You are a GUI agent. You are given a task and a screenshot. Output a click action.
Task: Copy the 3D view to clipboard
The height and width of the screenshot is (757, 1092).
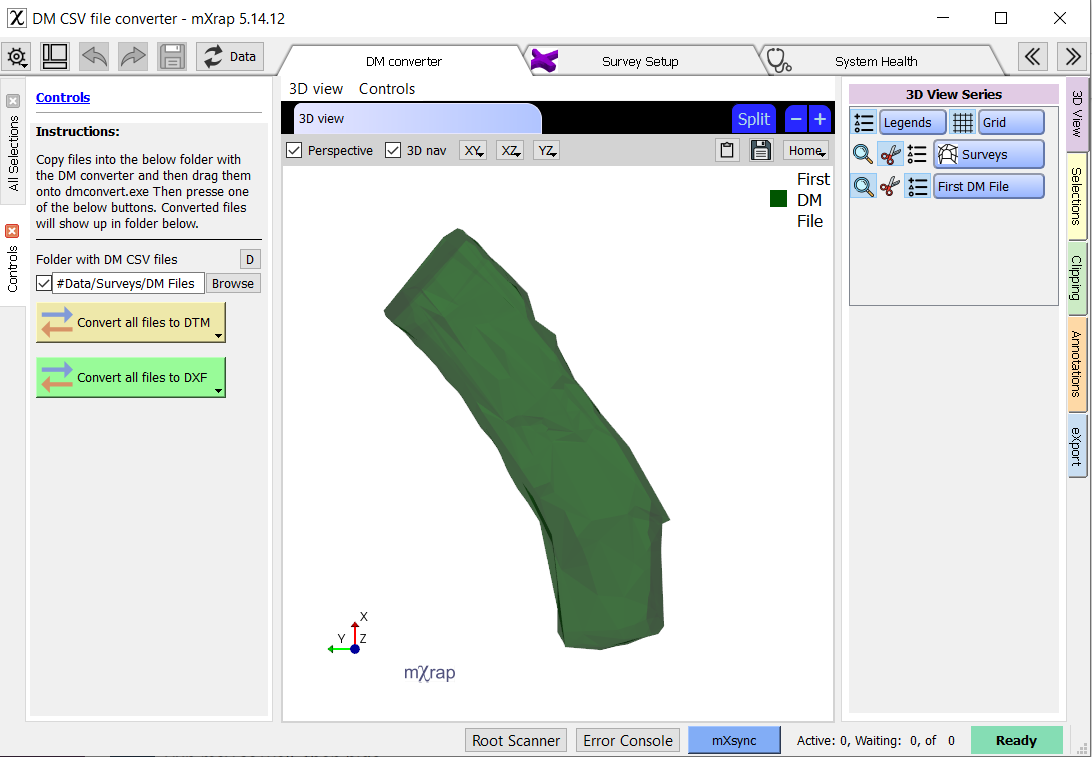727,150
